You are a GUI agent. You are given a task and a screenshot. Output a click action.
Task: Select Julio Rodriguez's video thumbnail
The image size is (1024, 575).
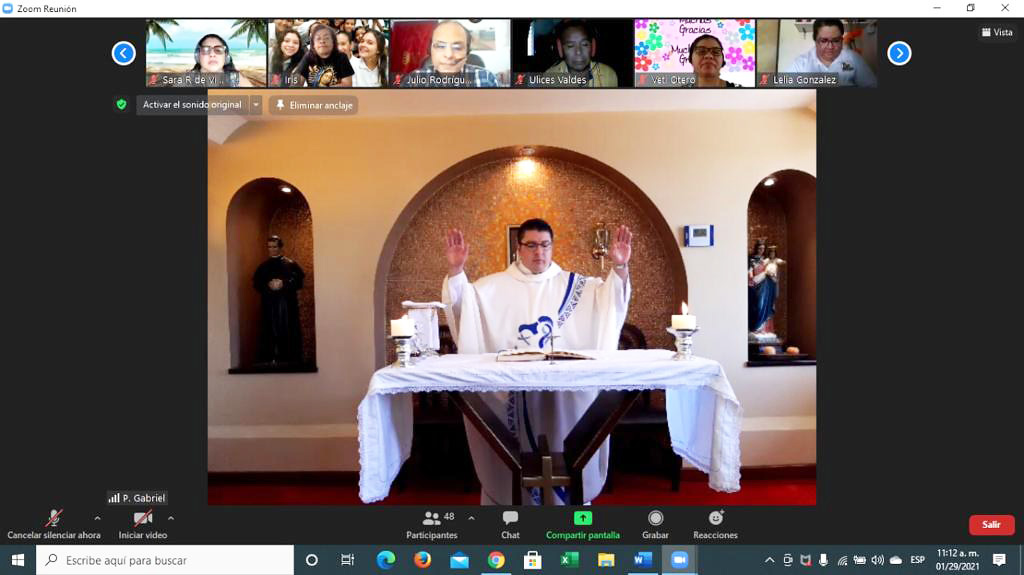tap(449, 53)
